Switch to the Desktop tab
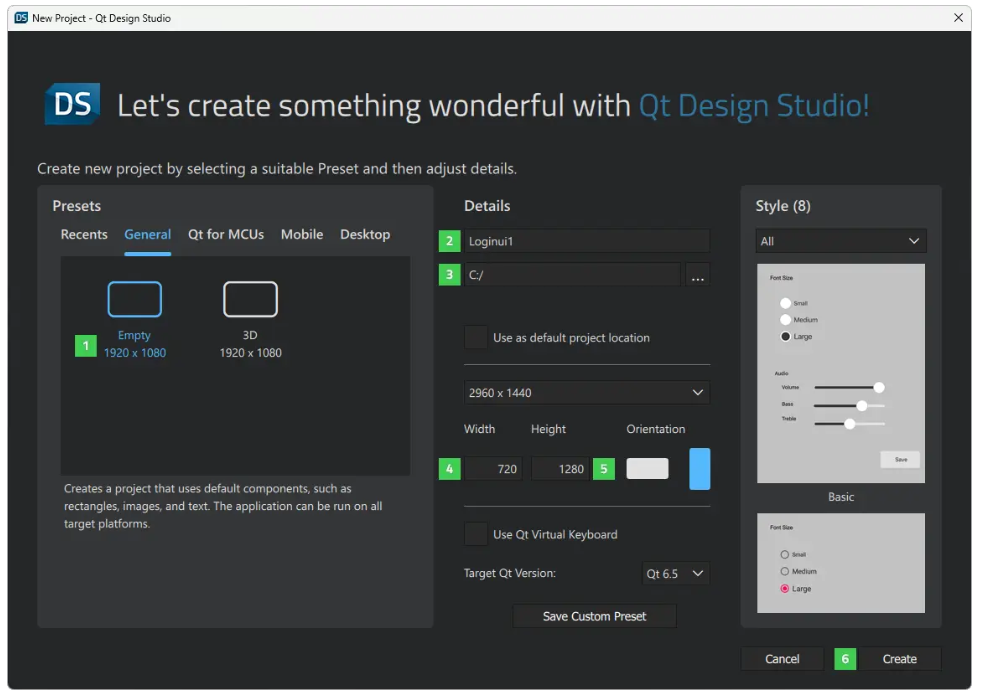The width and height of the screenshot is (989, 698). coord(365,235)
